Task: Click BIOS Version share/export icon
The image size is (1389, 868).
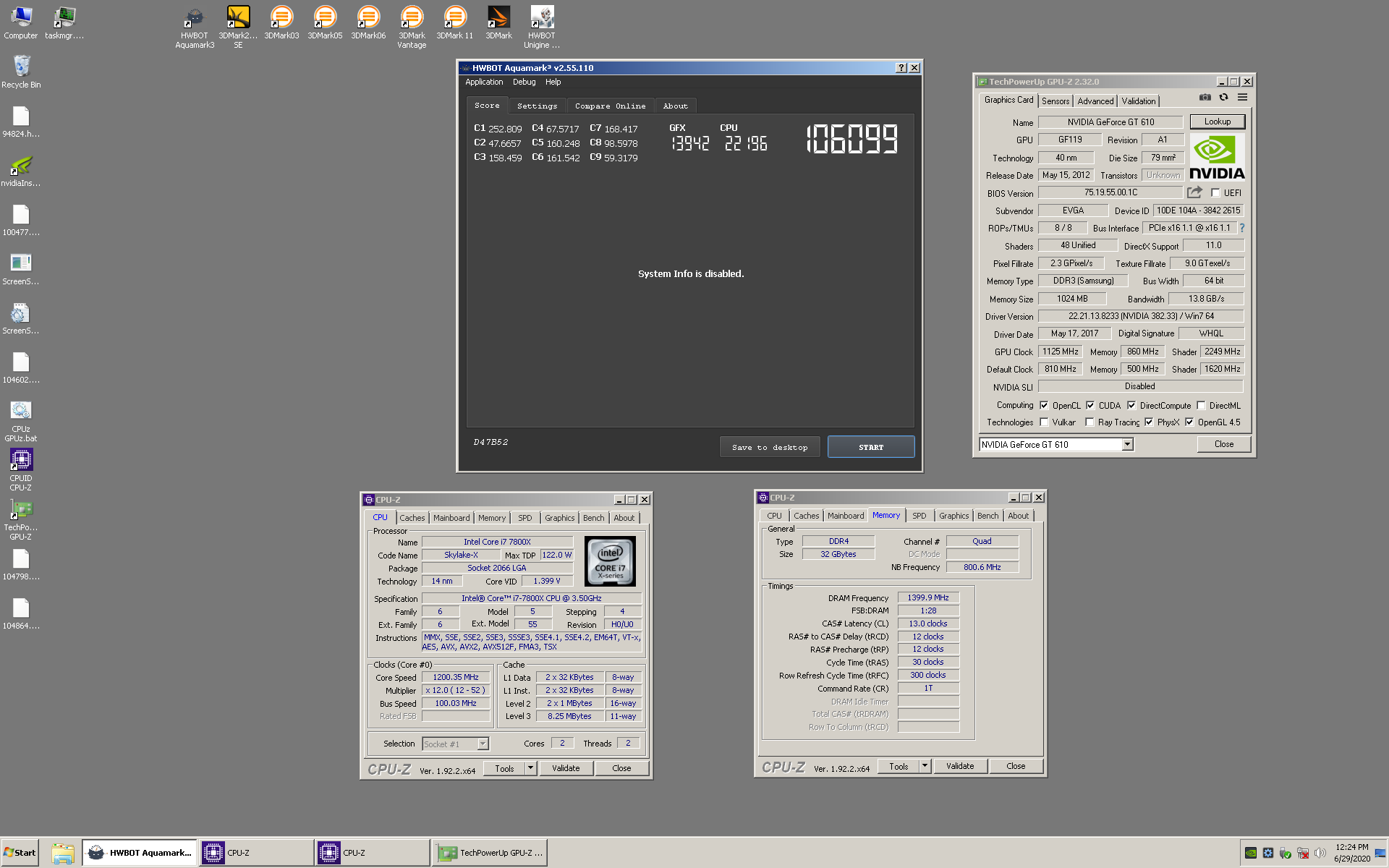Action: [1194, 192]
